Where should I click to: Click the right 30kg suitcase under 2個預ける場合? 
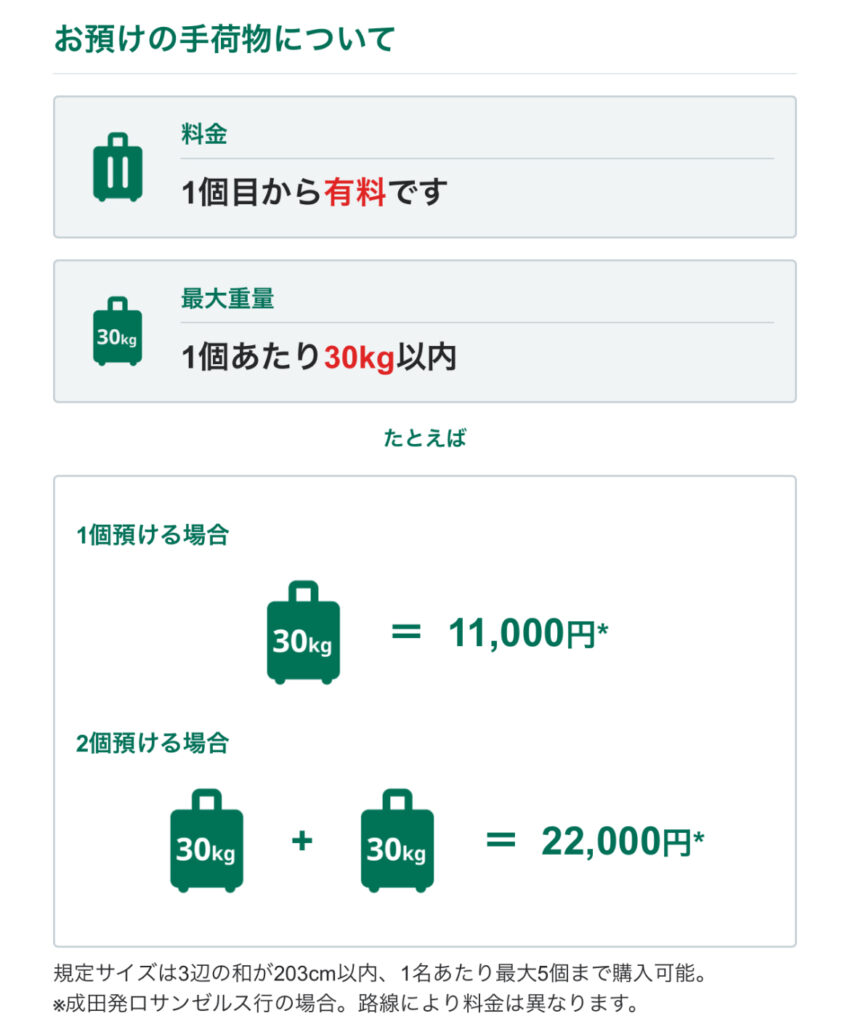(x=397, y=841)
